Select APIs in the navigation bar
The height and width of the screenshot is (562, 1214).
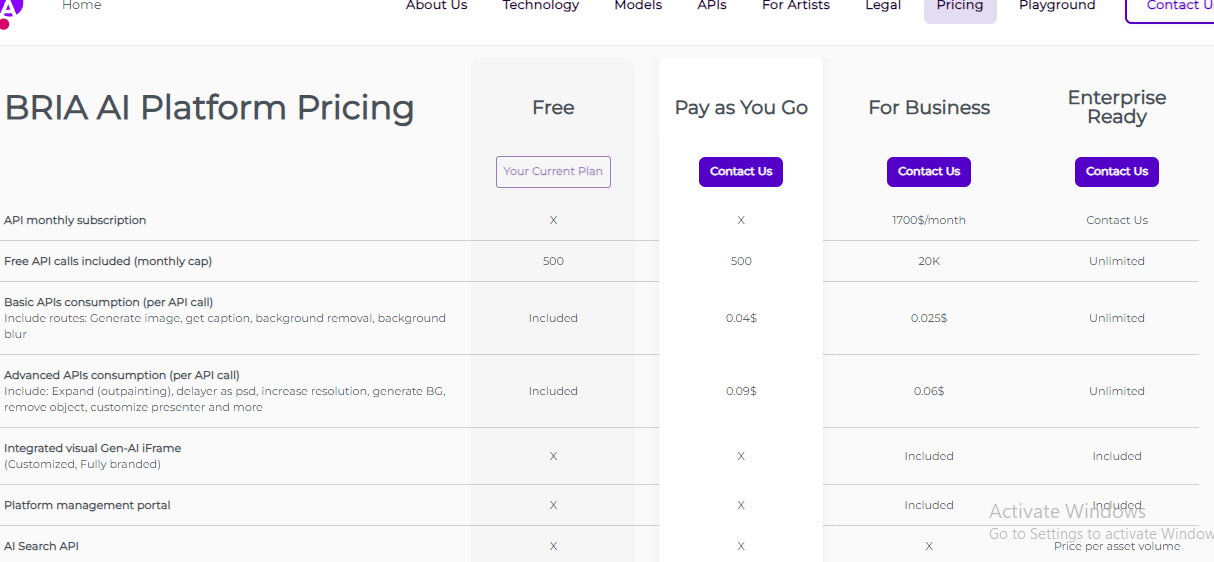point(712,6)
